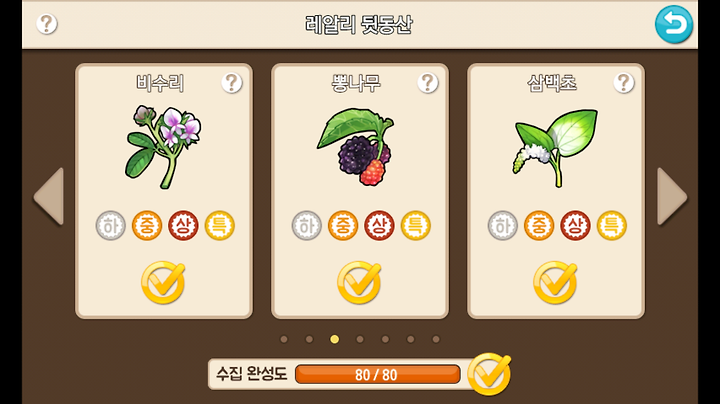The height and width of the screenshot is (404, 720).
Task: Jump to the first page dot
Action: tap(284, 339)
